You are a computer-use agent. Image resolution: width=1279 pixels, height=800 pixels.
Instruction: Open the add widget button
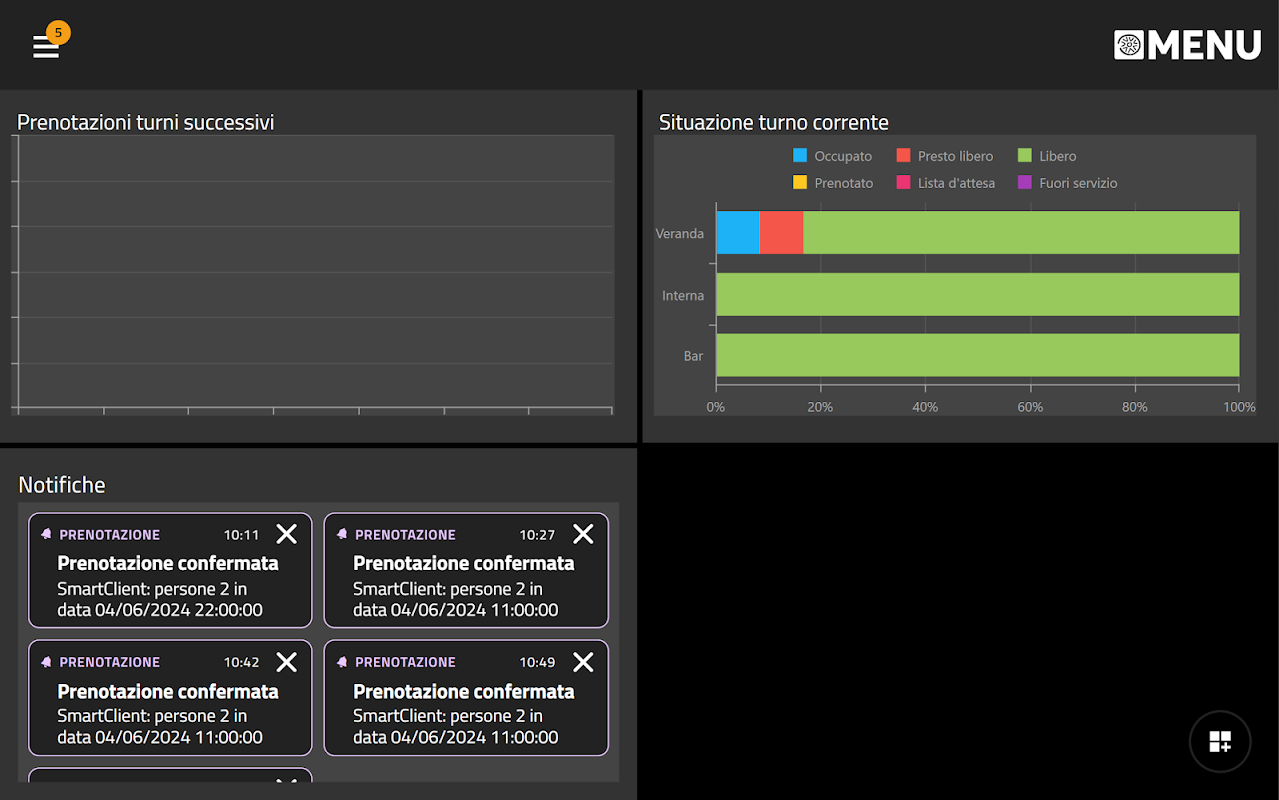point(1220,741)
